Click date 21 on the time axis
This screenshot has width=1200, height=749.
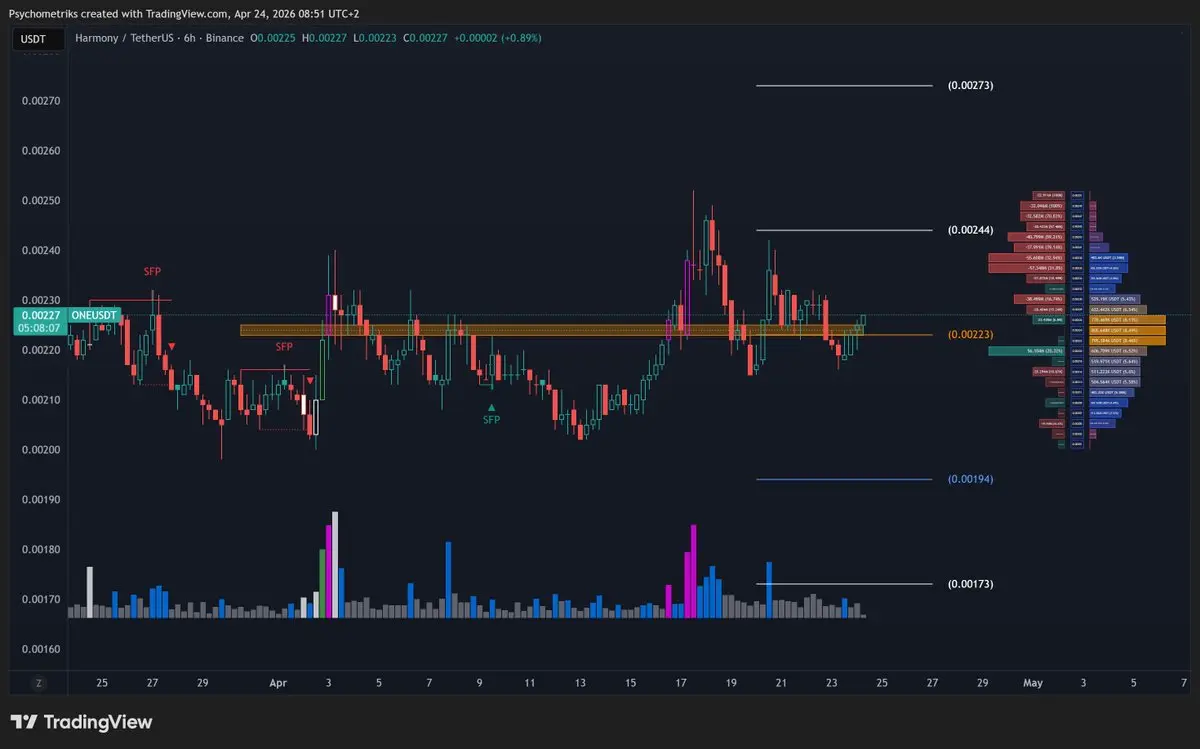coord(781,683)
